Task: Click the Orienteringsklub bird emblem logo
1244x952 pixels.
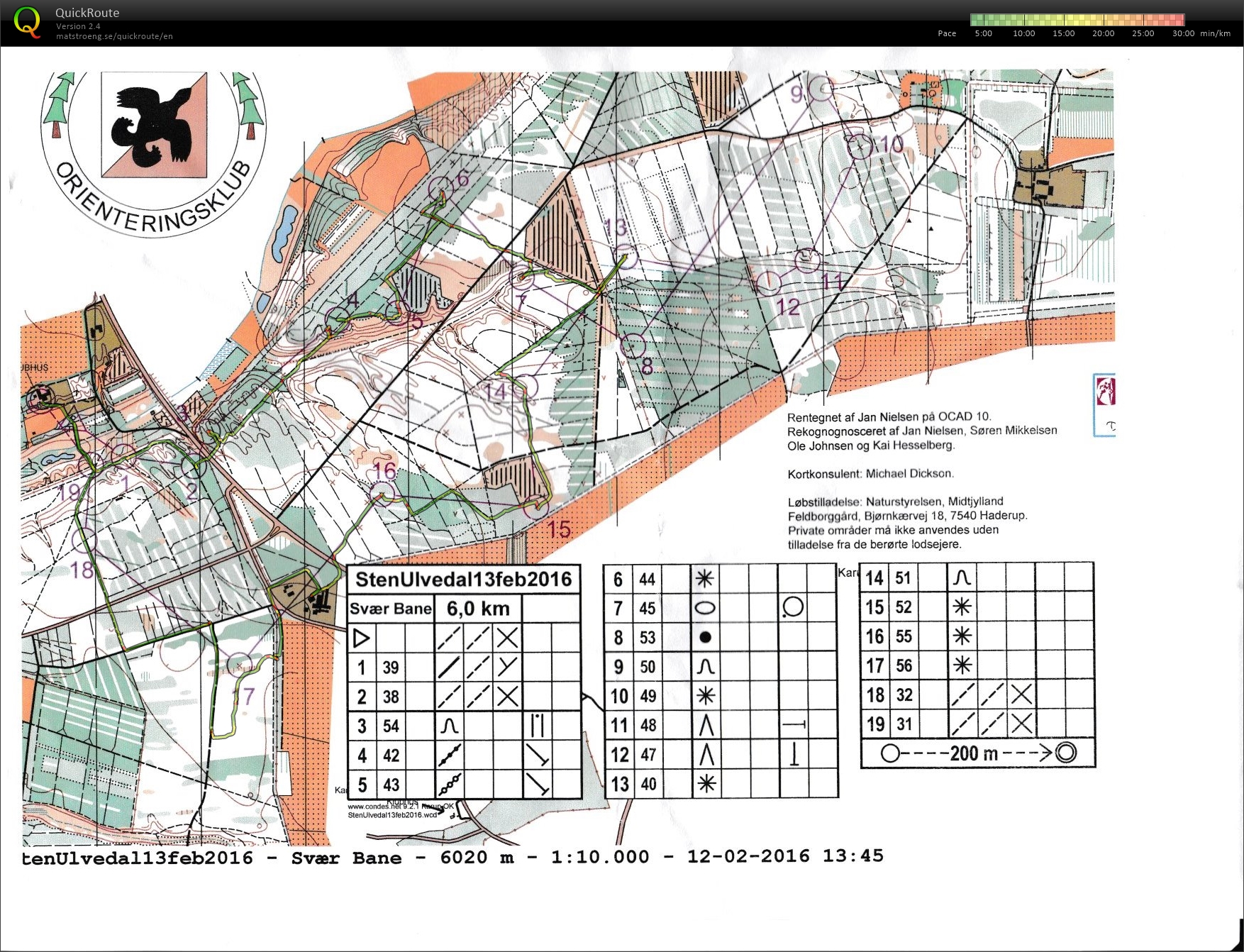Action: click(154, 125)
